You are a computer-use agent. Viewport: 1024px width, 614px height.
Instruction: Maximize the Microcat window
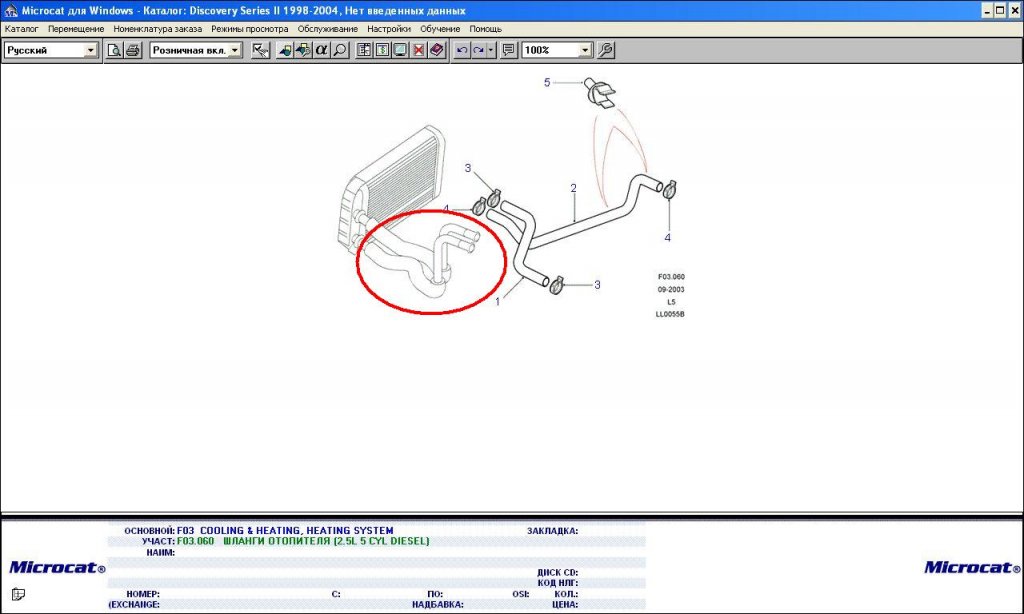999,10
